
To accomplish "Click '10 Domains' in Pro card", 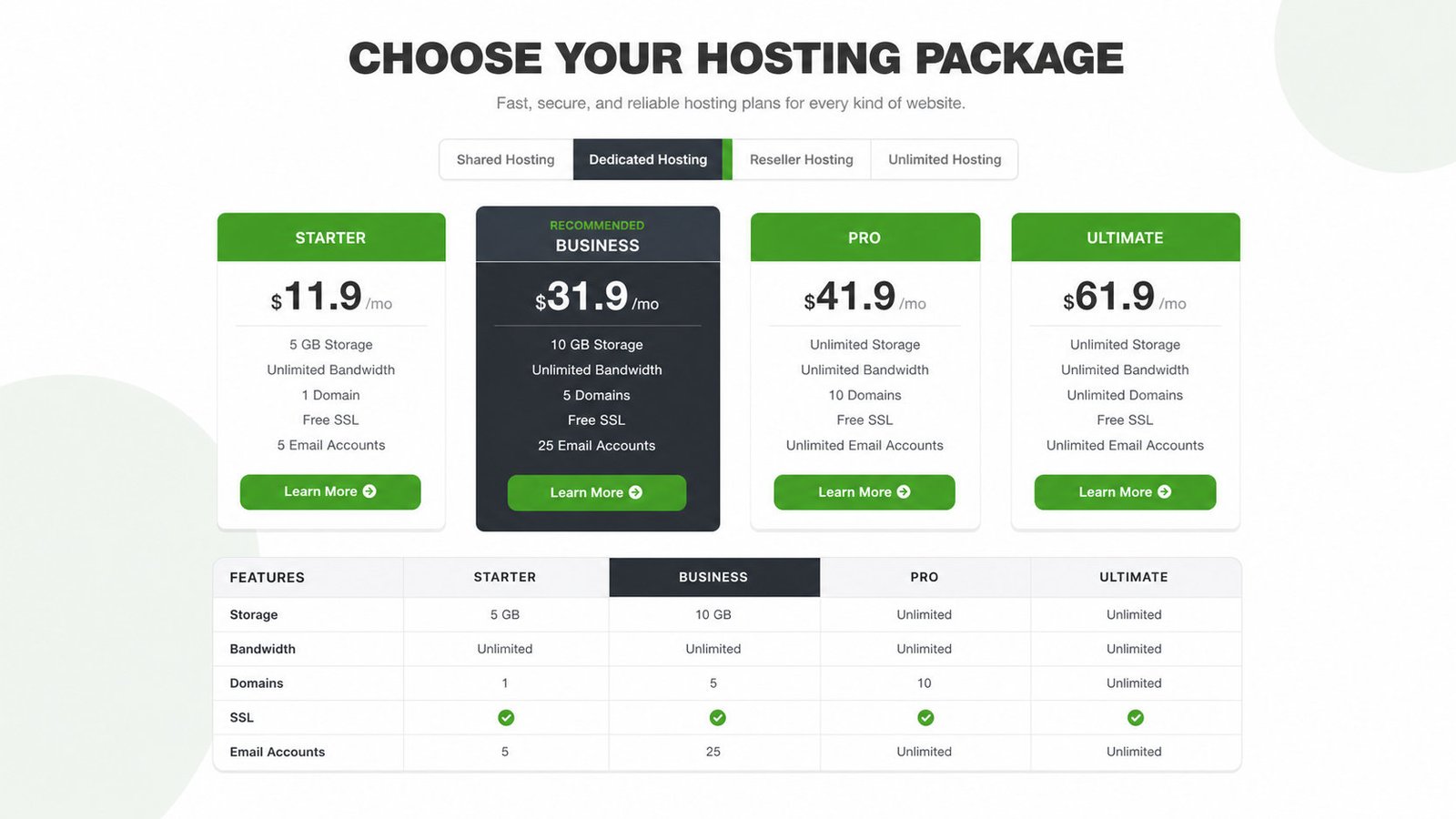I will (864, 395).
